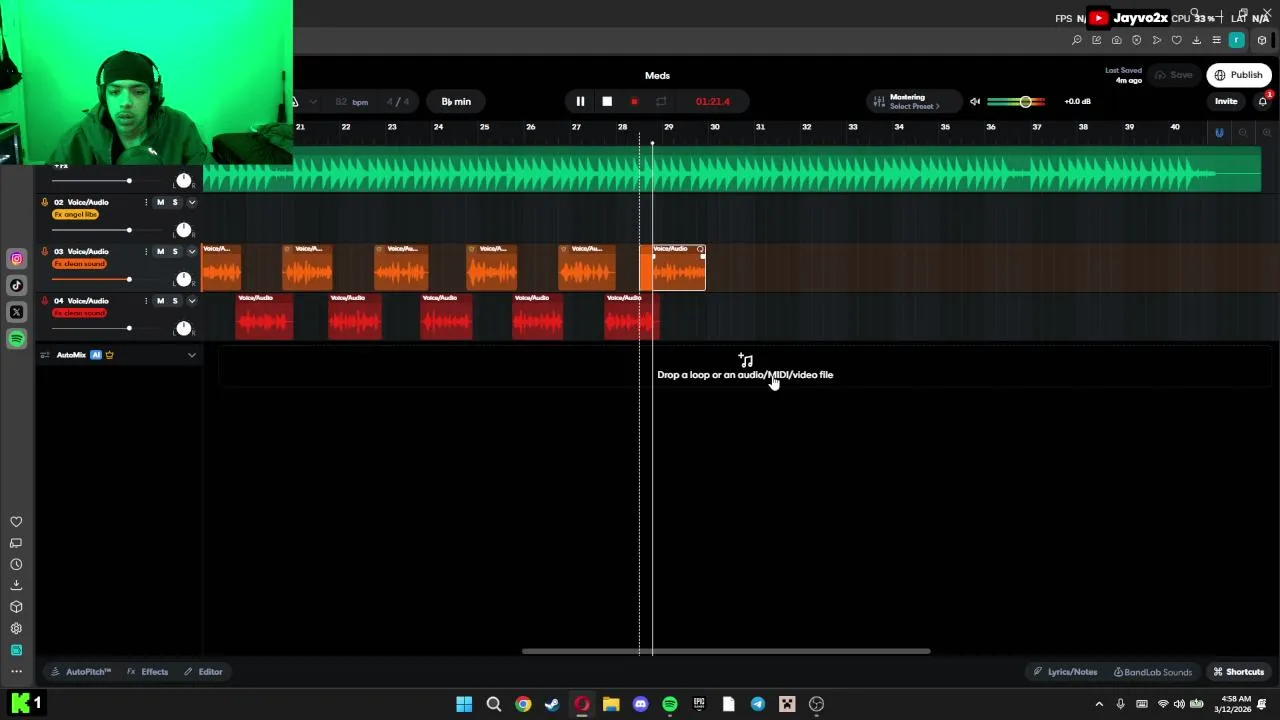
Task: Expand track 03 chevron
Action: click(192, 251)
